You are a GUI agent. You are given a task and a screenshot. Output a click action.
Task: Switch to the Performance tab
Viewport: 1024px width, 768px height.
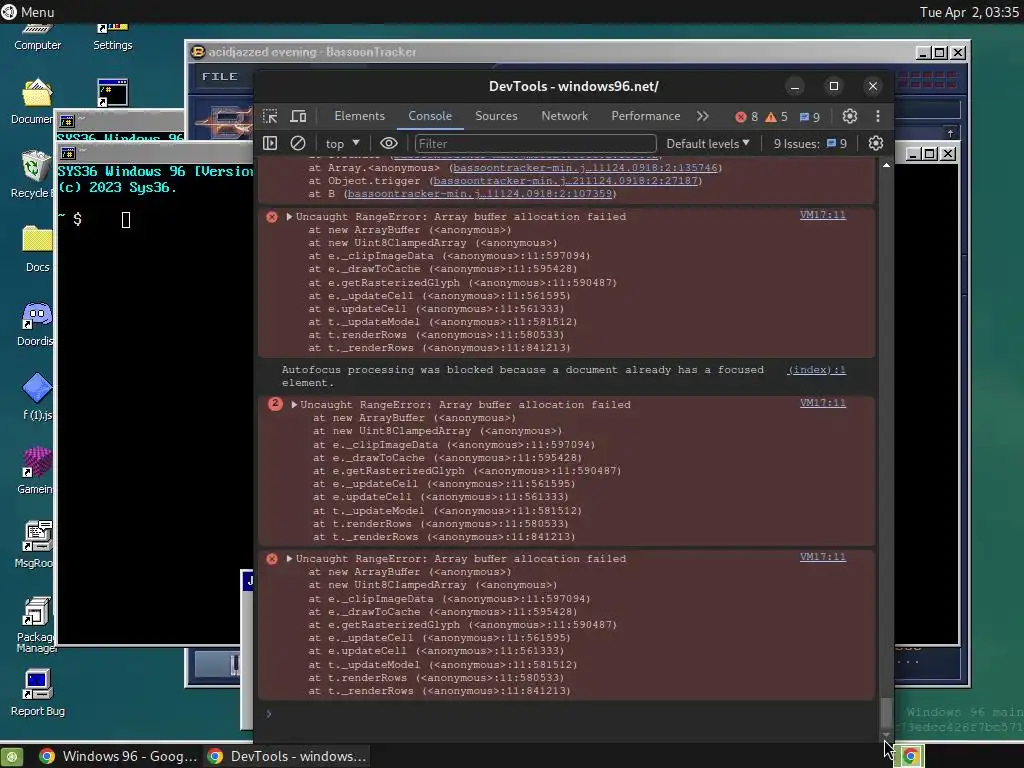tap(645, 116)
